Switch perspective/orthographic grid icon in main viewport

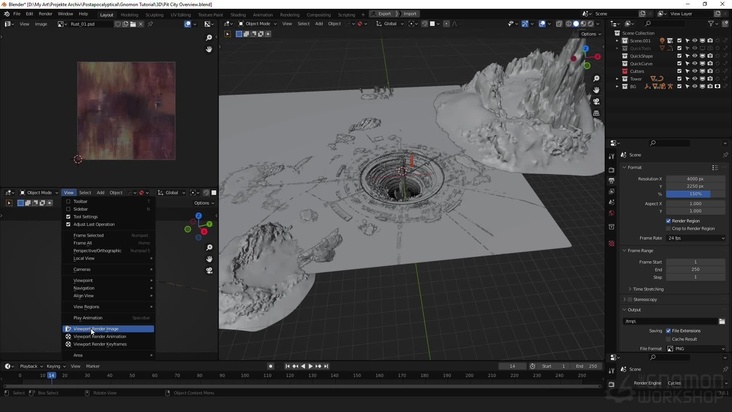pyautogui.click(x=596, y=113)
